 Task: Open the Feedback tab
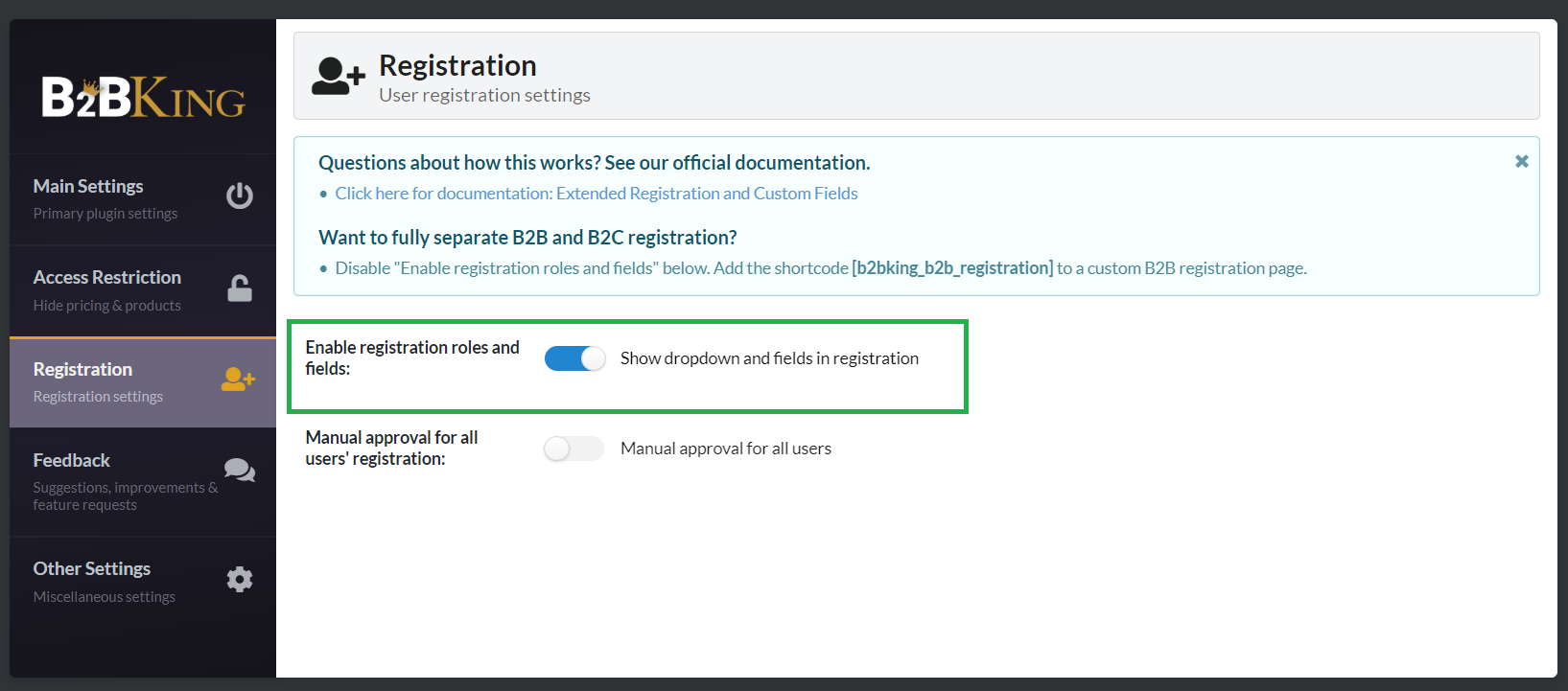(x=143, y=482)
